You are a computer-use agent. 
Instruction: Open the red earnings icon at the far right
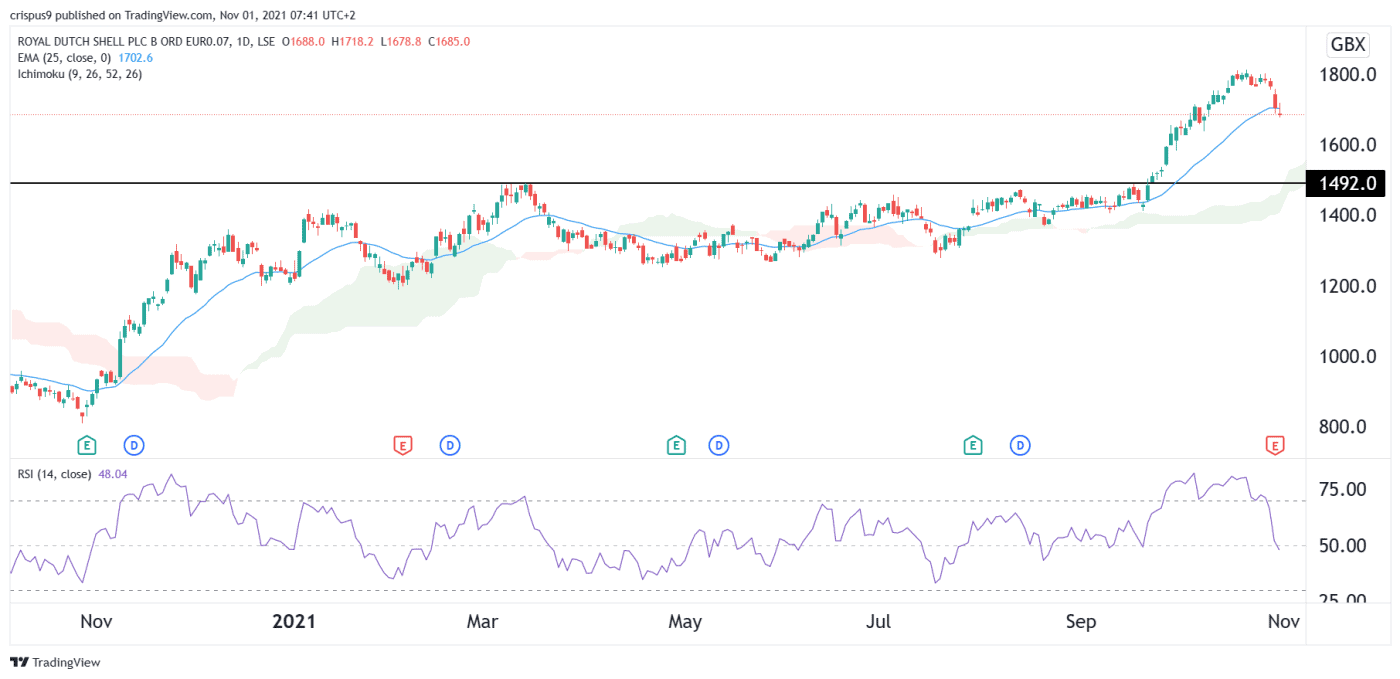coord(1275,445)
